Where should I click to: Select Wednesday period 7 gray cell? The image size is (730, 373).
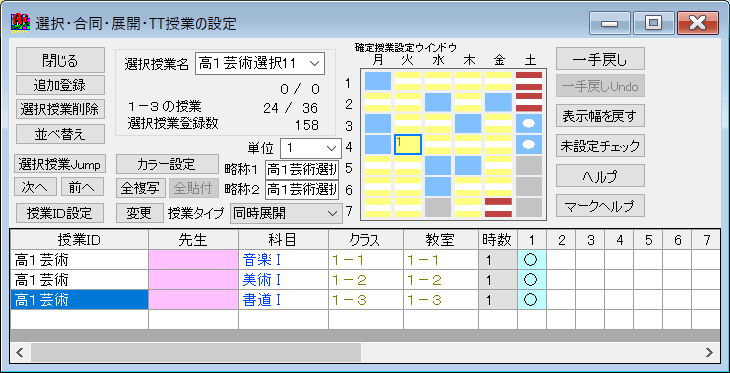click(x=438, y=208)
